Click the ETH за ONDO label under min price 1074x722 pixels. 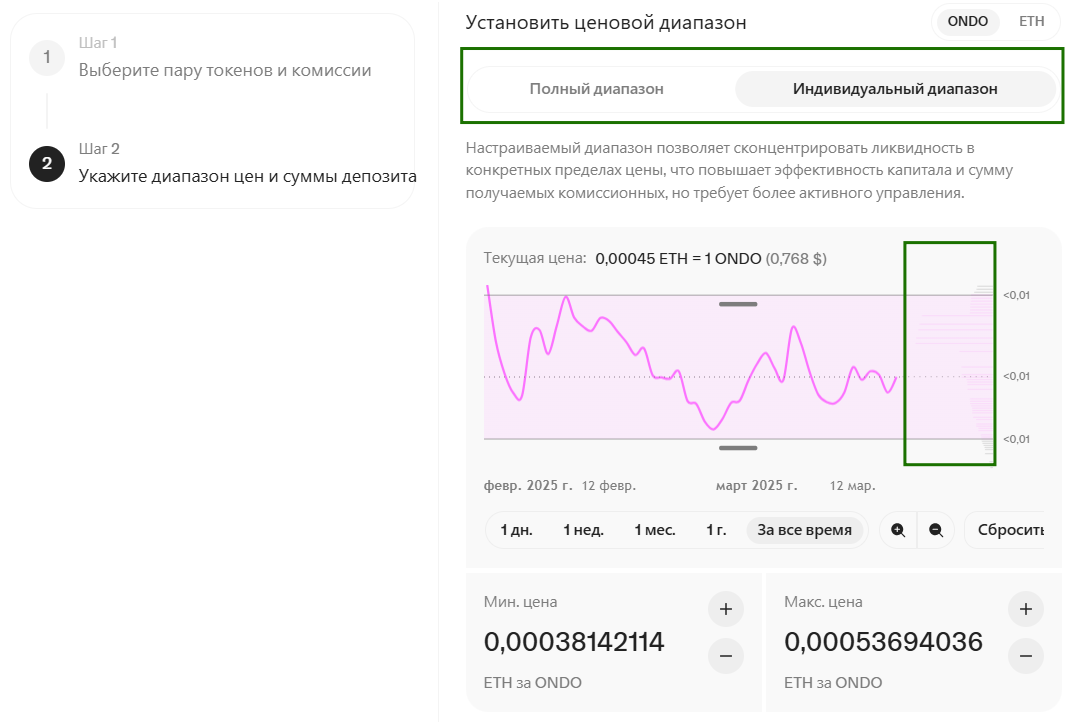point(532,683)
